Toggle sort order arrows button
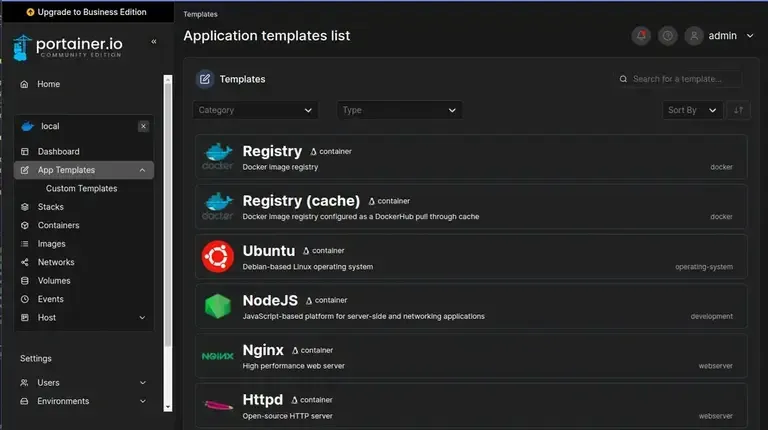Viewport: 768px width, 430px height. point(738,110)
